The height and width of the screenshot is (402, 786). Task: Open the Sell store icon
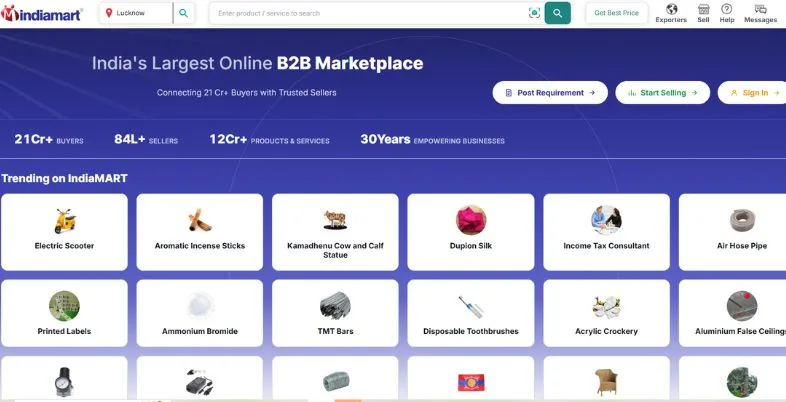[x=703, y=9]
